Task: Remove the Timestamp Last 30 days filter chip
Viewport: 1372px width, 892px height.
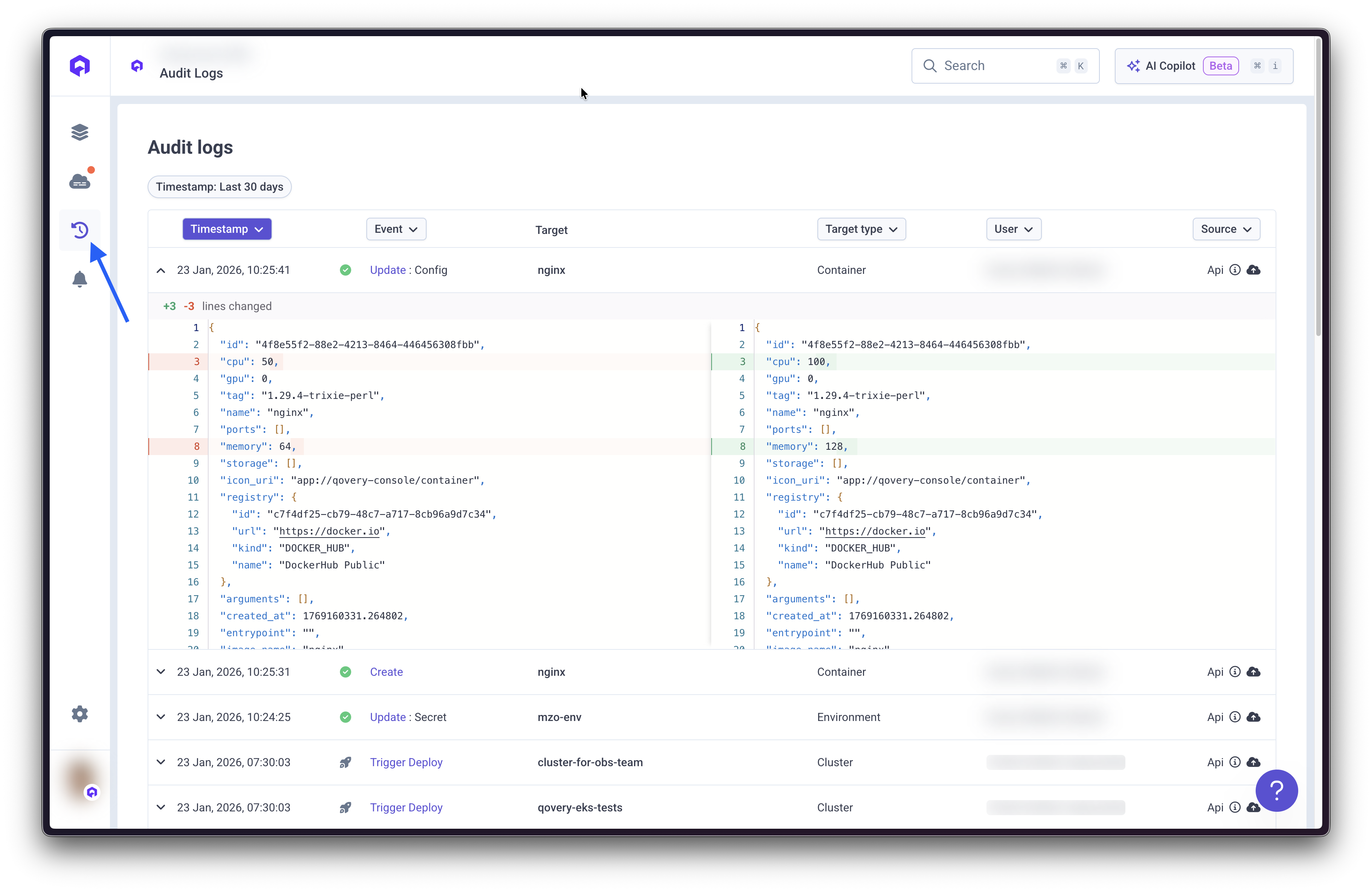Action: (220, 186)
